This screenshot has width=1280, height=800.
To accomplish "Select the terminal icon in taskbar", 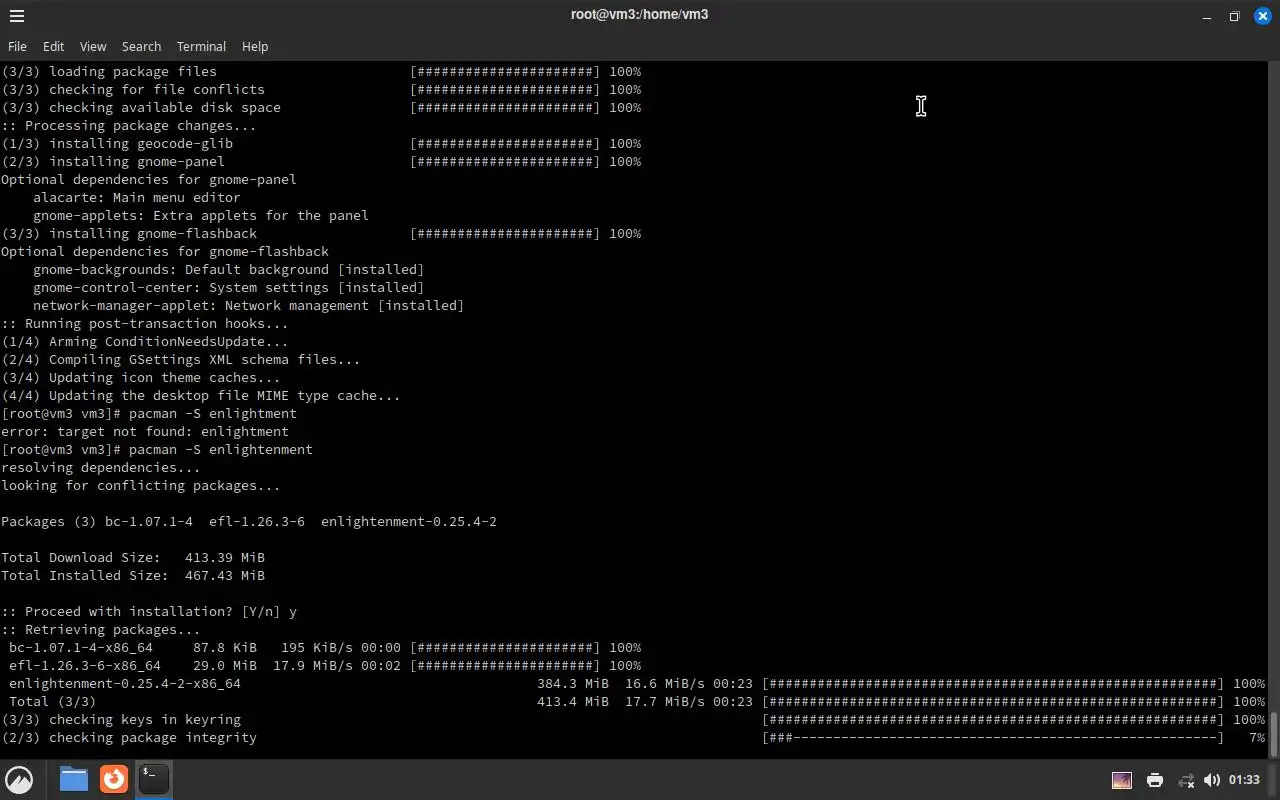I will point(154,779).
